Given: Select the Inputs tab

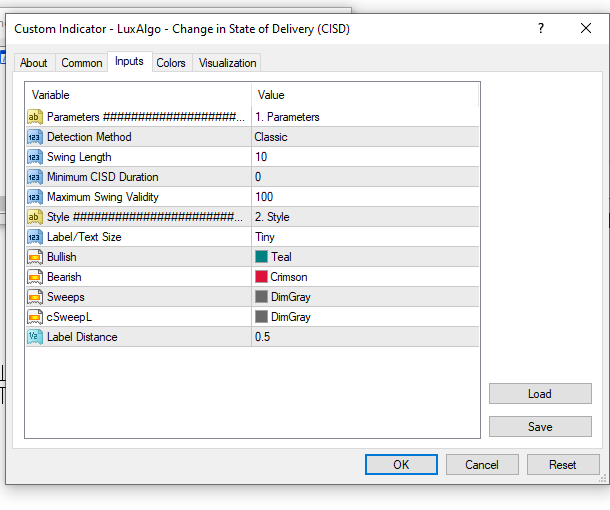Looking at the screenshot, I should pyautogui.click(x=129, y=61).
